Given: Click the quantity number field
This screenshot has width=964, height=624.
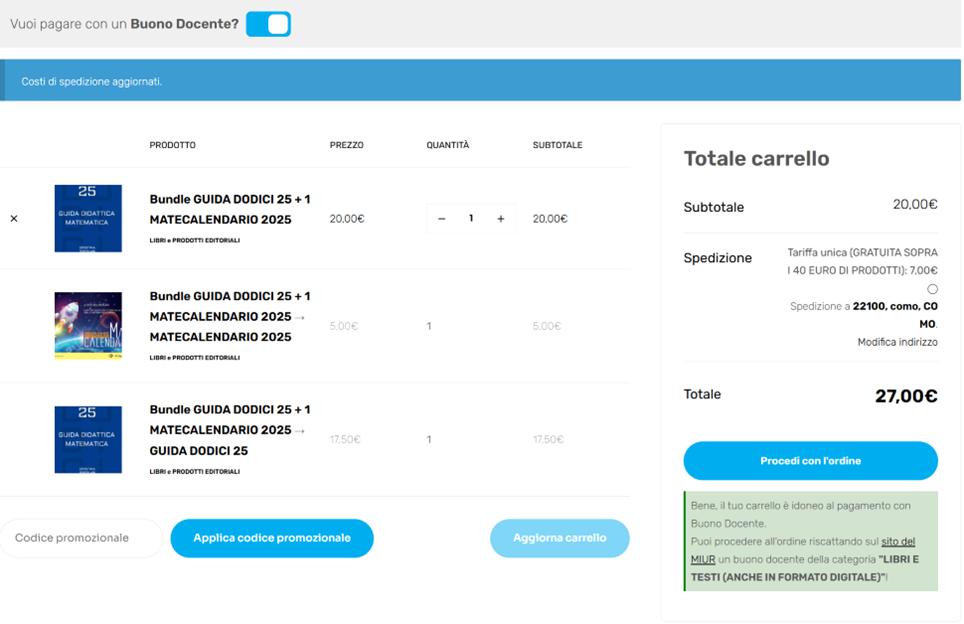Looking at the screenshot, I should 471,219.
